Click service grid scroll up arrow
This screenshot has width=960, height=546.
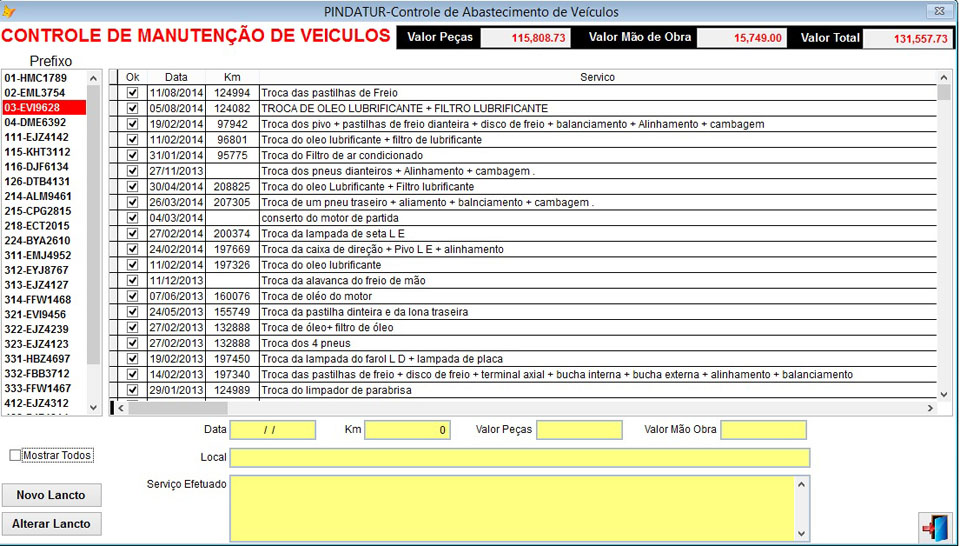click(944, 77)
